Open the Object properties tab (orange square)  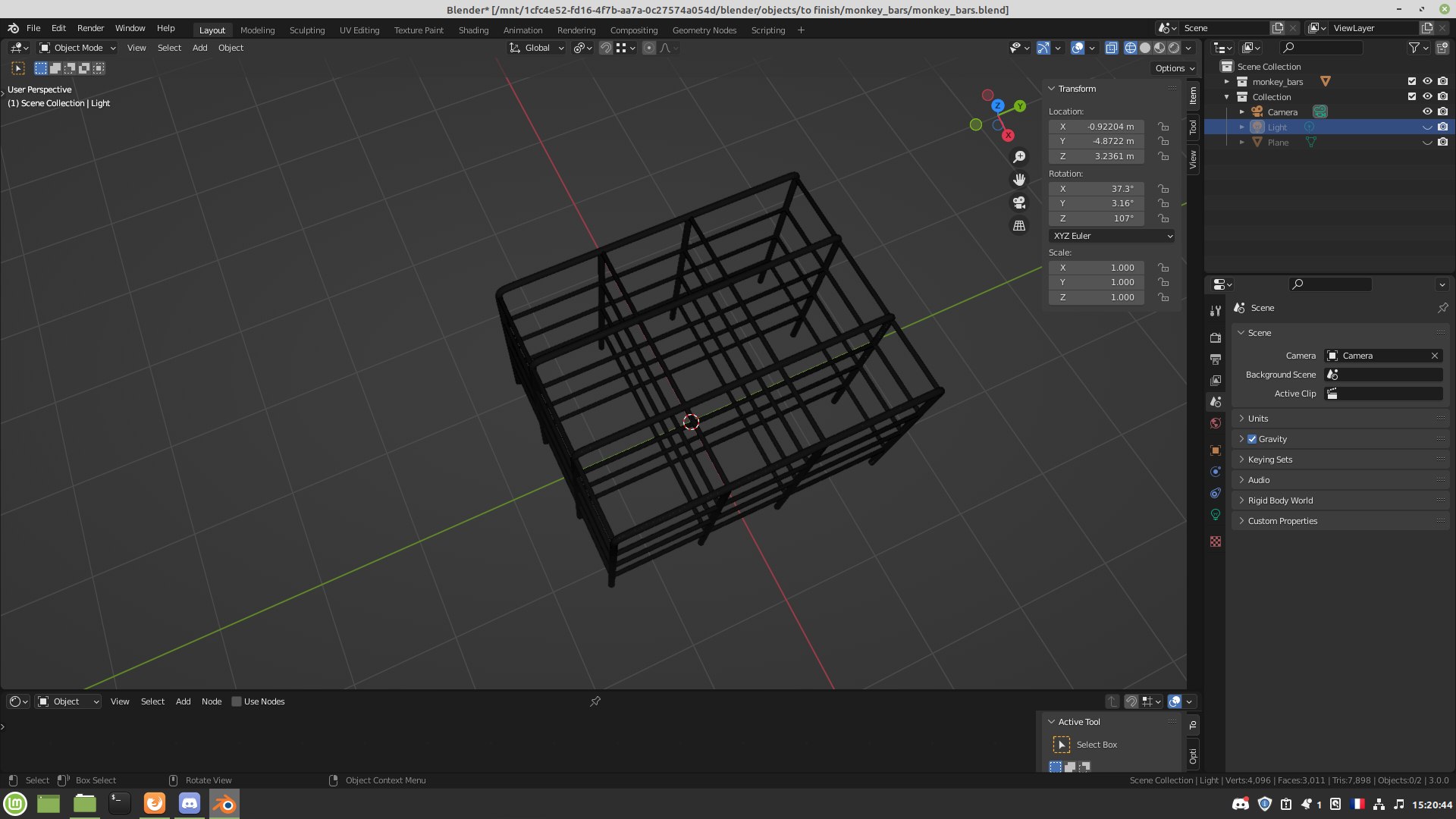pos(1216,450)
